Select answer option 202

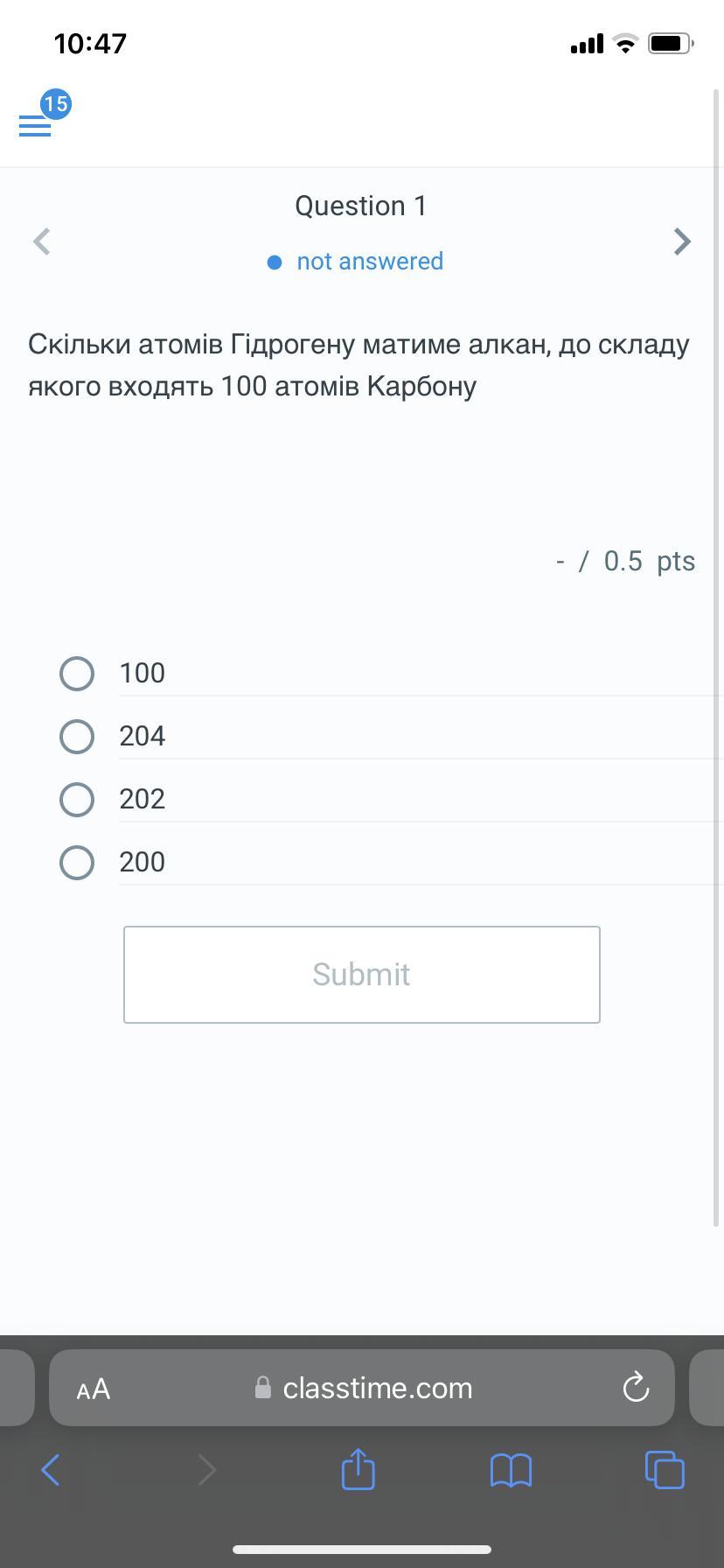pos(77,800)
